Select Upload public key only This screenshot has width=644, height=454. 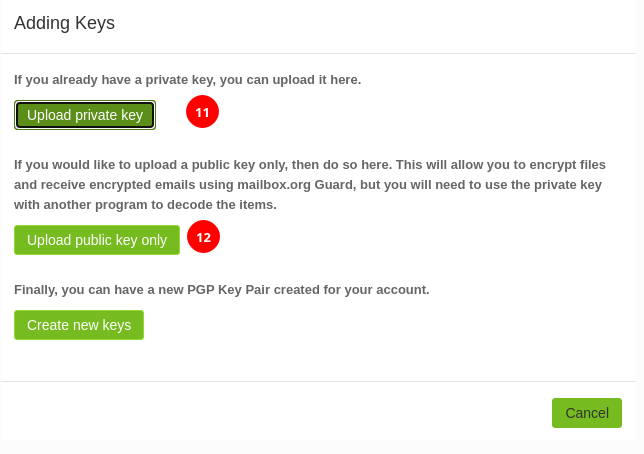(x=97, y=240)
